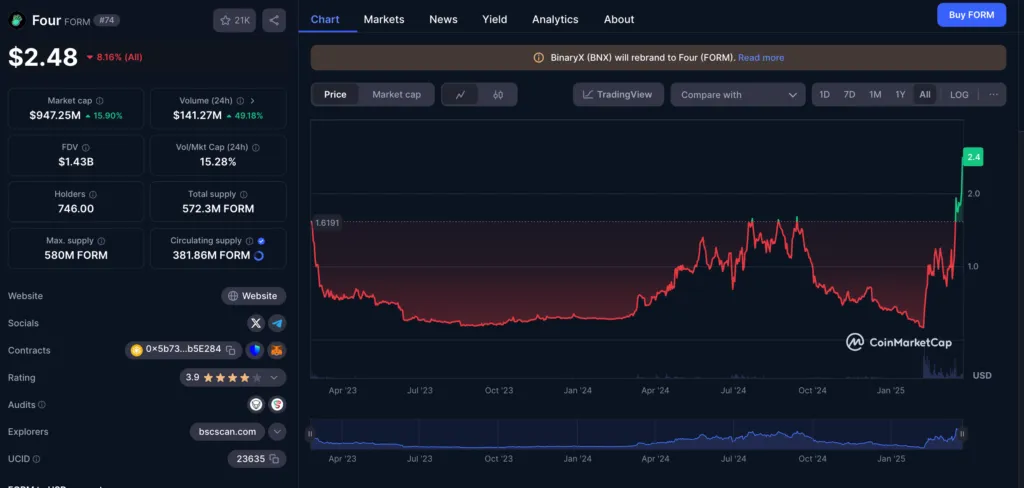
Task: Visit project Website button
Action: (253, 296)
